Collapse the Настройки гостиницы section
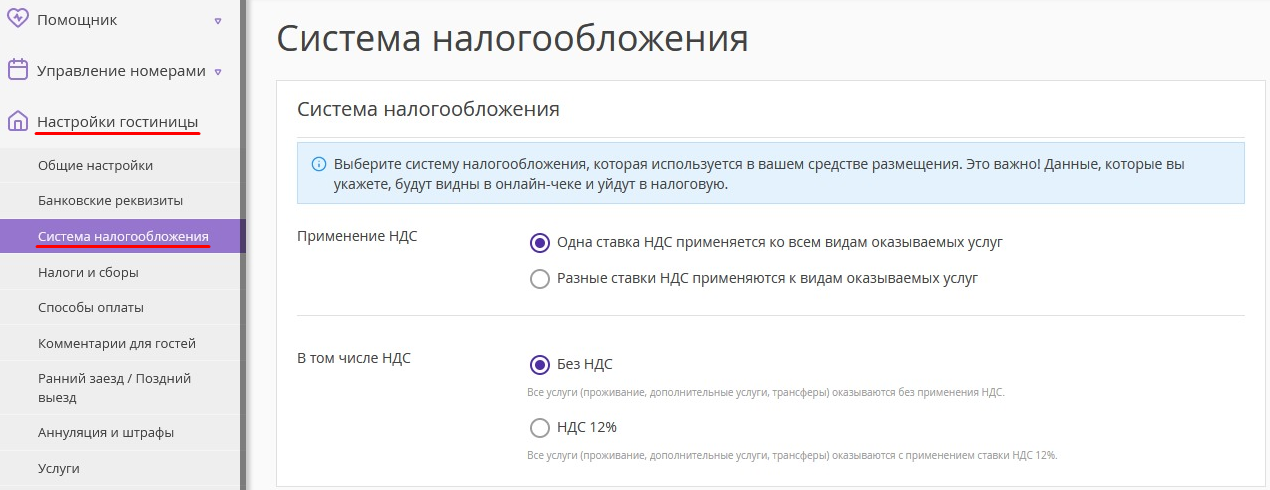This screenshot has width=1270, height=490. 117,122
